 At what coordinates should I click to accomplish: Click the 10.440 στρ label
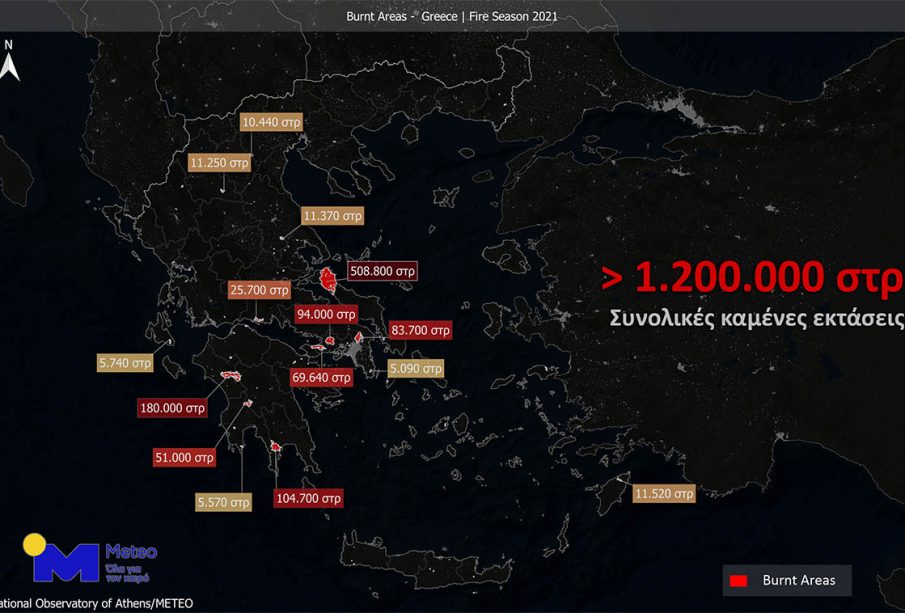tap(271, 121)
